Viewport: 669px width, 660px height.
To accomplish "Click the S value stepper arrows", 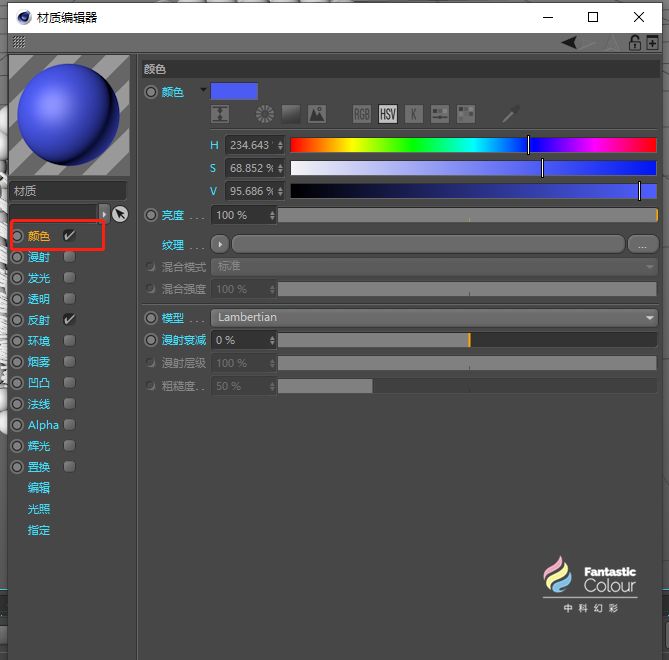I will [280, 169].
